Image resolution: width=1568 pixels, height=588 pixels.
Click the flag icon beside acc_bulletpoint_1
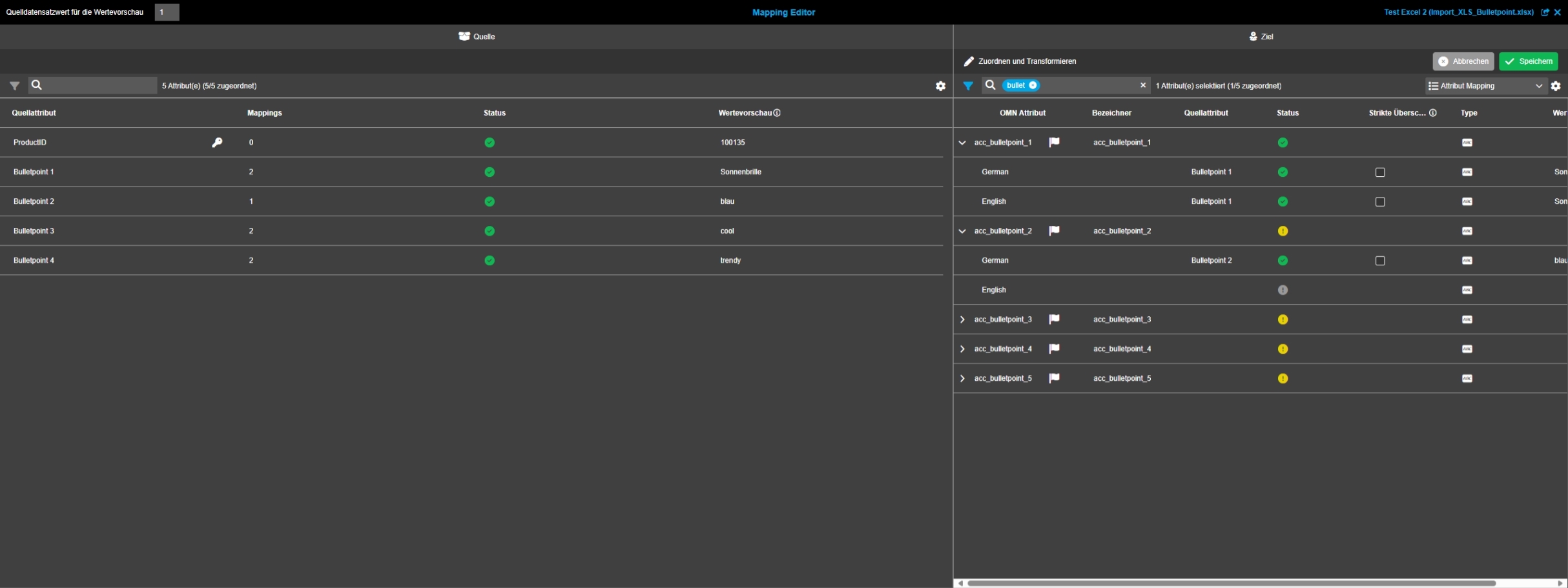click(x=1054, y=143)
